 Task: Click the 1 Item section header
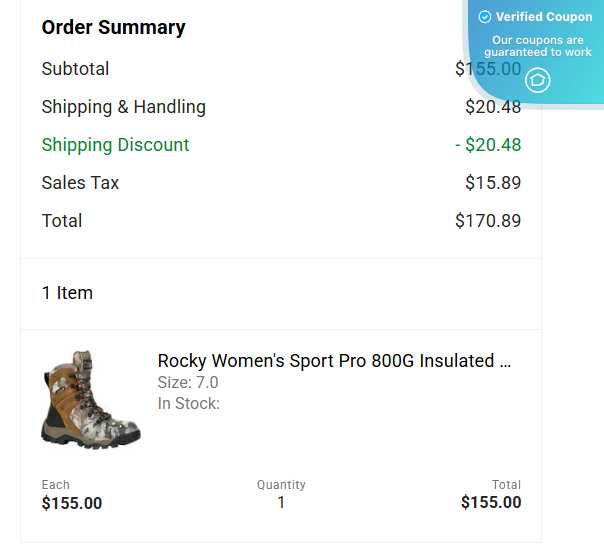click(x=67, y=293)
